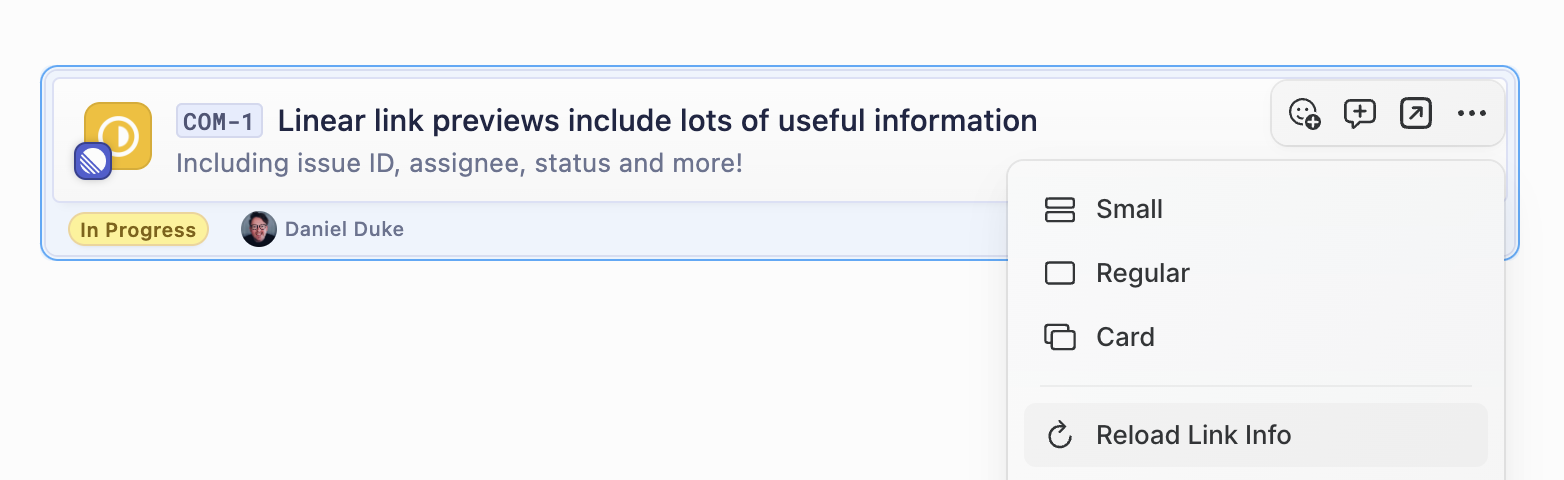
Task: Click the add emoji reaction icon
Action: [x=1304, y=114]
